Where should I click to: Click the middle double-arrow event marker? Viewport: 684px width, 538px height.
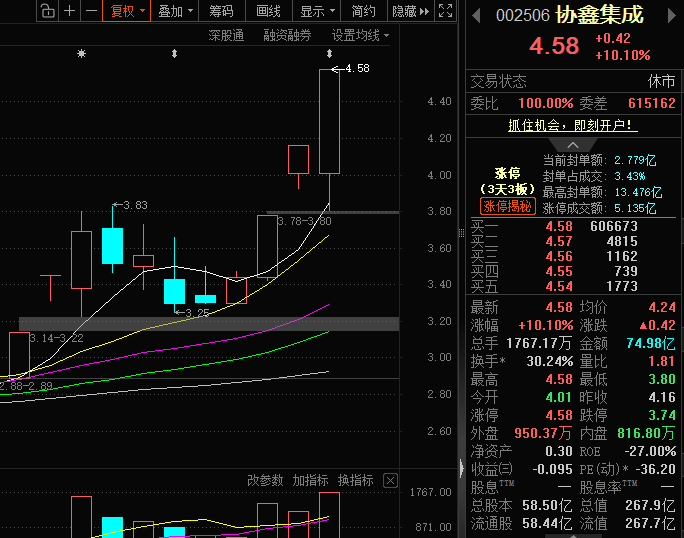point(174,54)
